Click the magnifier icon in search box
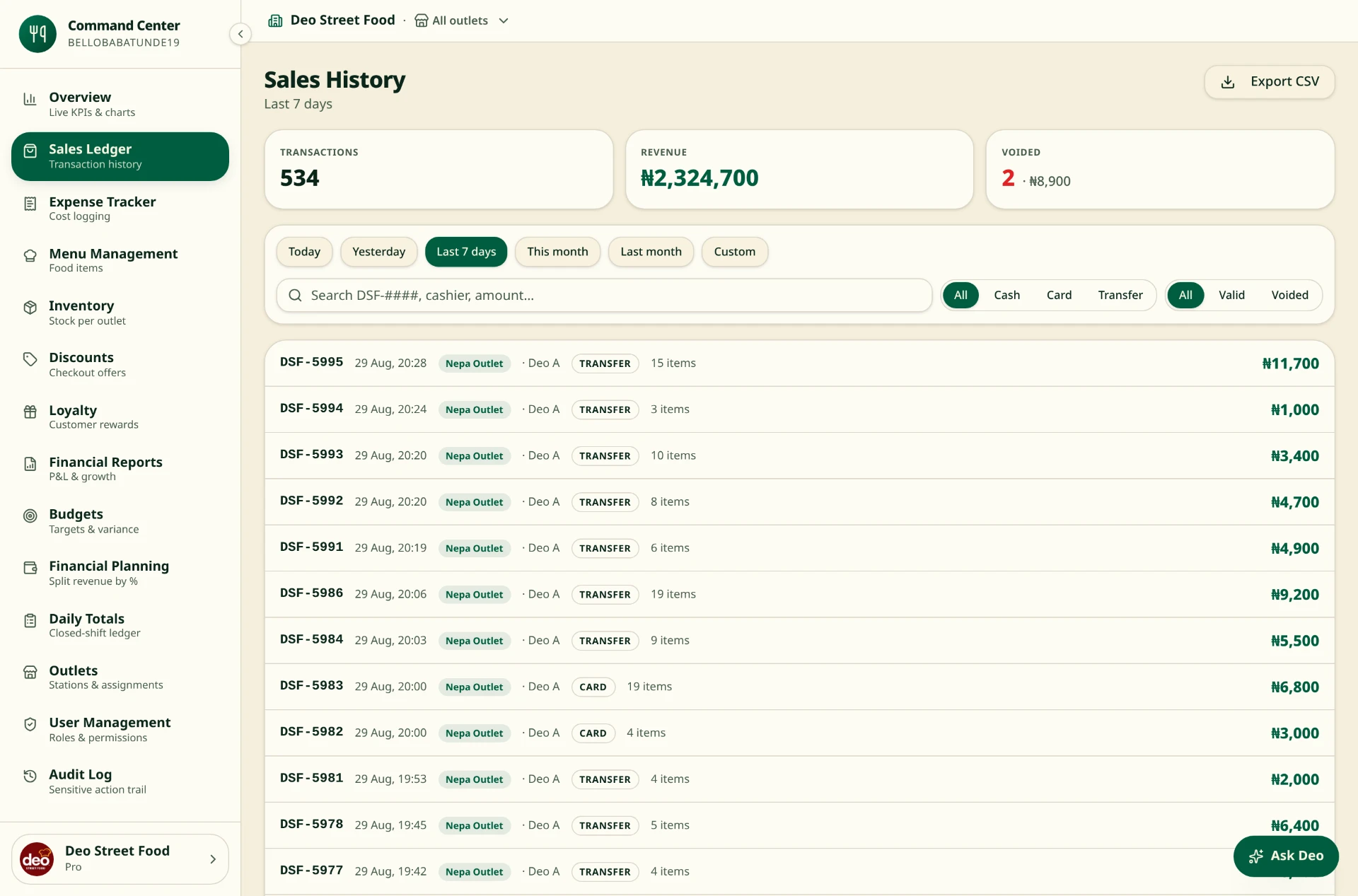Viewport: 1358px width, 896px height. [296, 296]
